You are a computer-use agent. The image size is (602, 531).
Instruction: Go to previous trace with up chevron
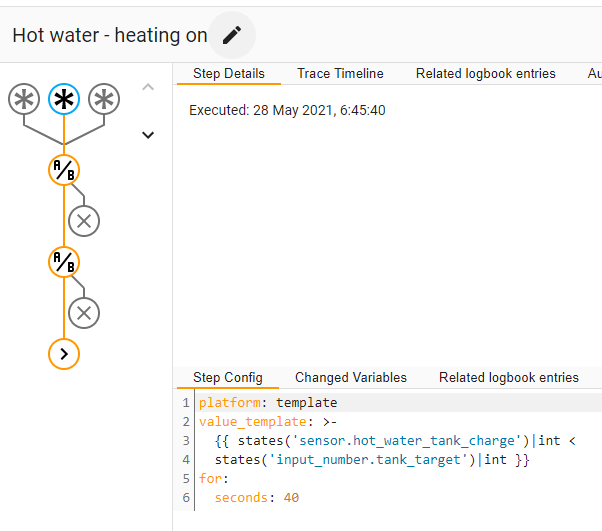tap(148, 87)
